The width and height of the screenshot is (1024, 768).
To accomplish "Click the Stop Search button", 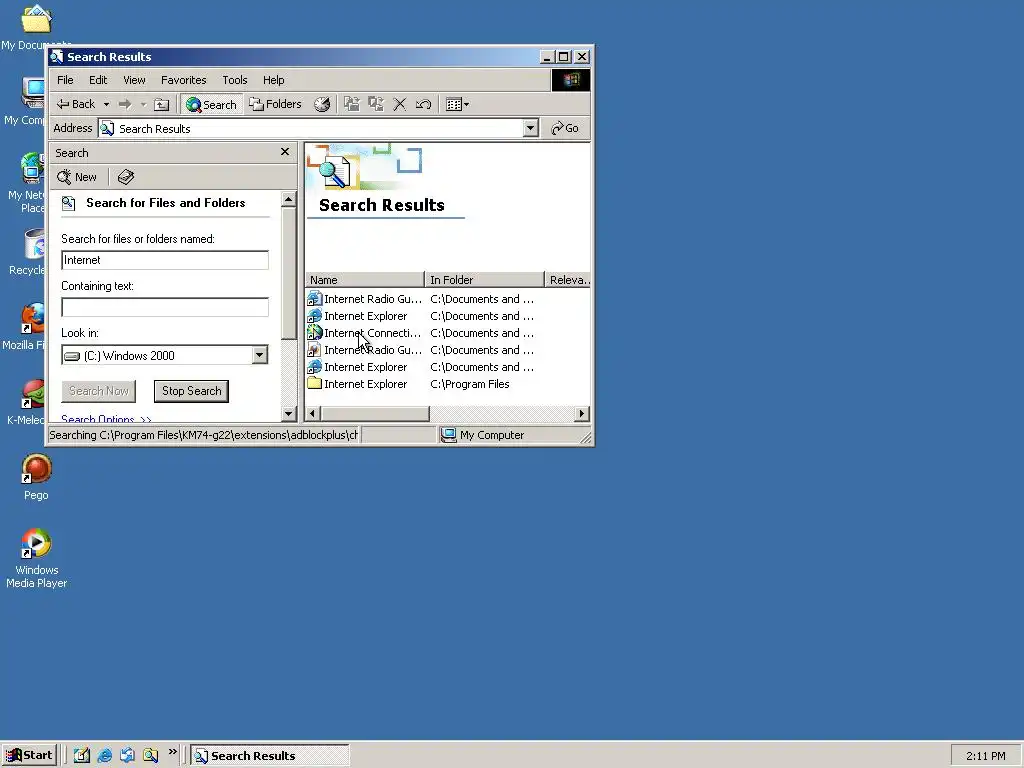I will 191,391.
